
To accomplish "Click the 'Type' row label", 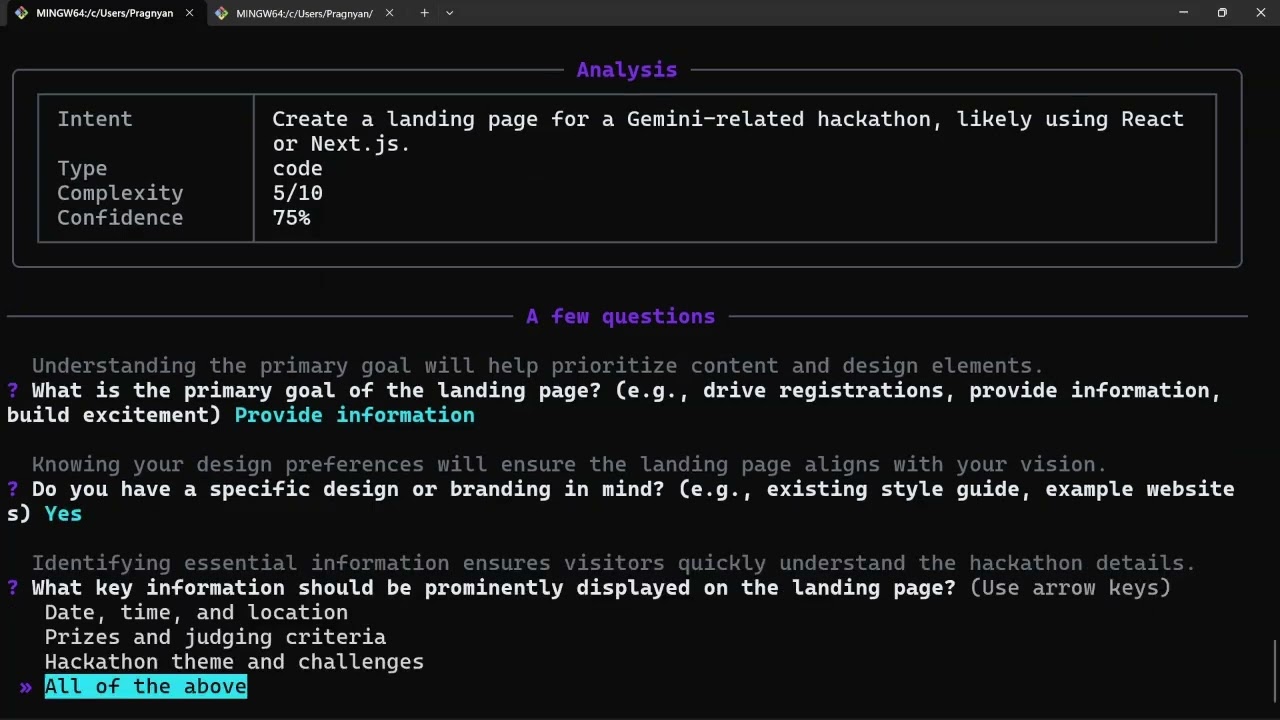I will pyautogui.click(x=82, y=168).
